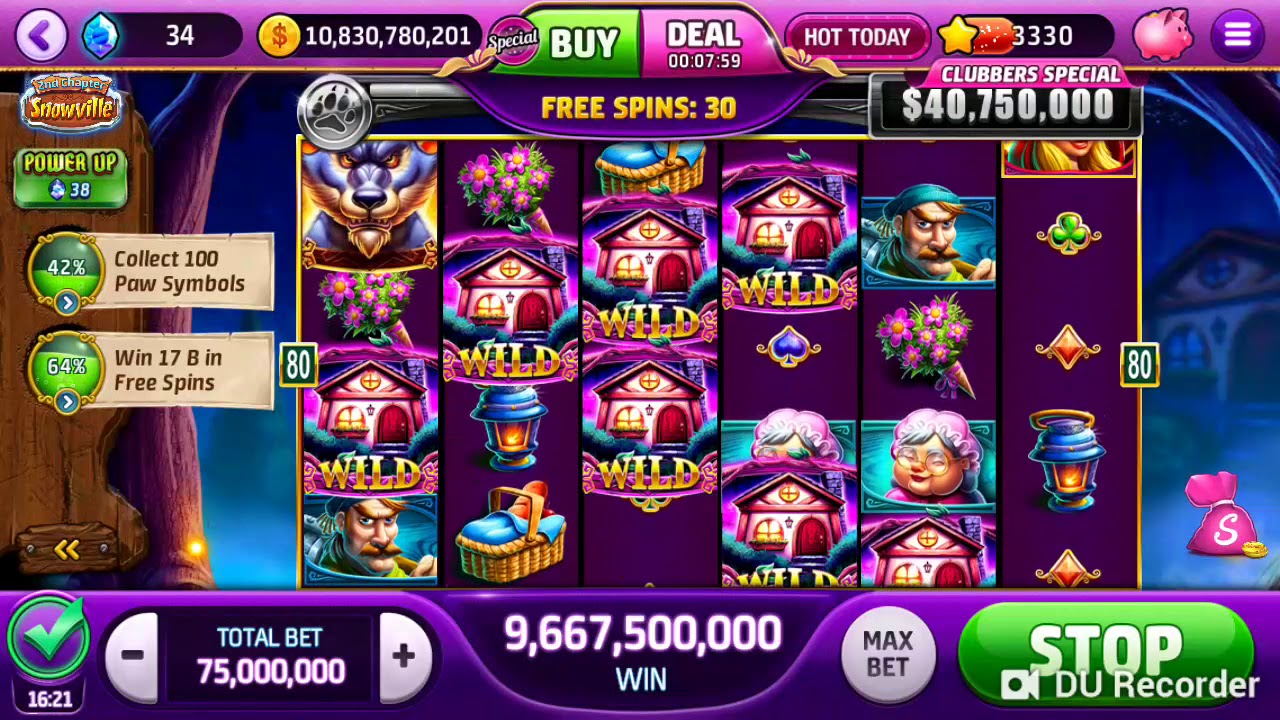Open the pink piggy bank

[x=1164, y=35]
